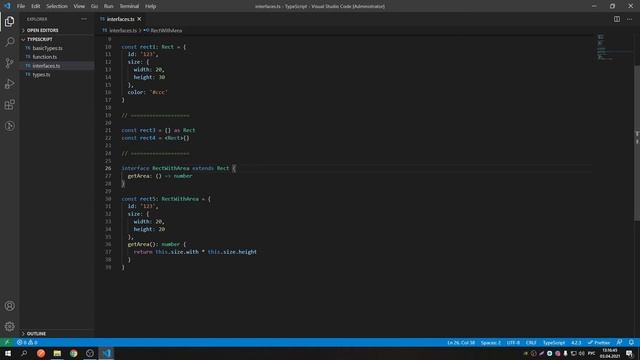Open the Run menu

109,6
